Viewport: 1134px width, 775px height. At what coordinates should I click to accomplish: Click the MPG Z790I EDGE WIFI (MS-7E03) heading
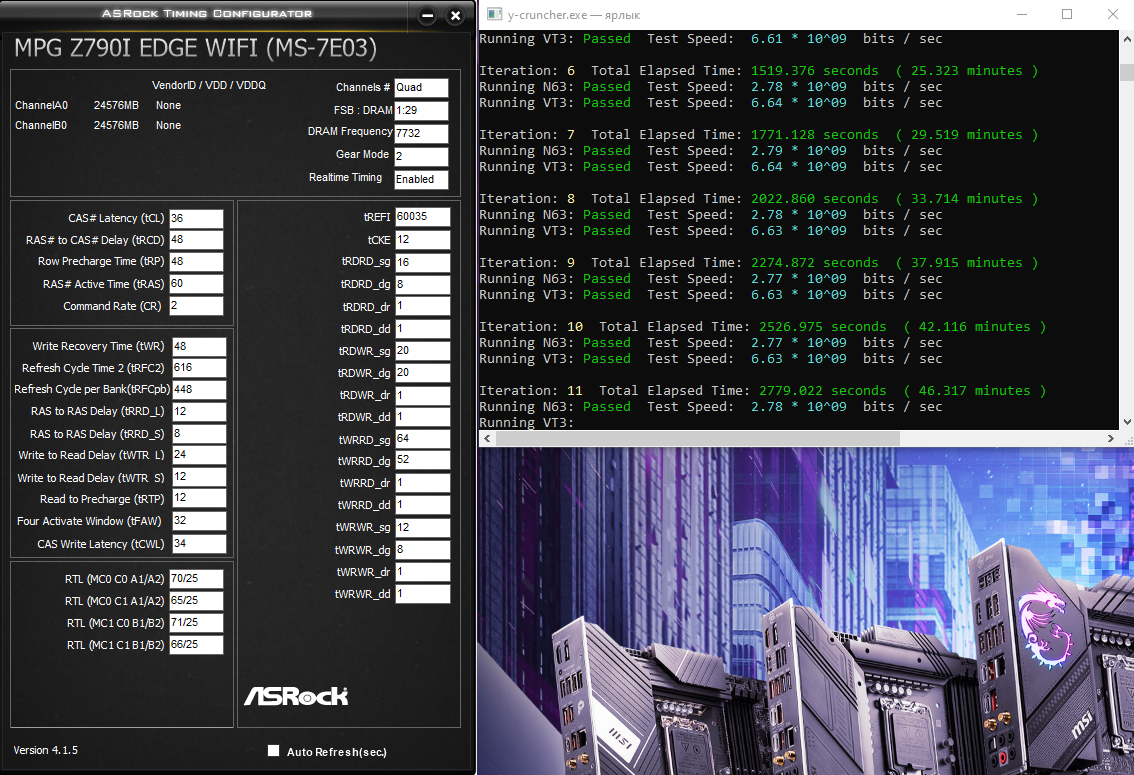[x=195, y=48]
